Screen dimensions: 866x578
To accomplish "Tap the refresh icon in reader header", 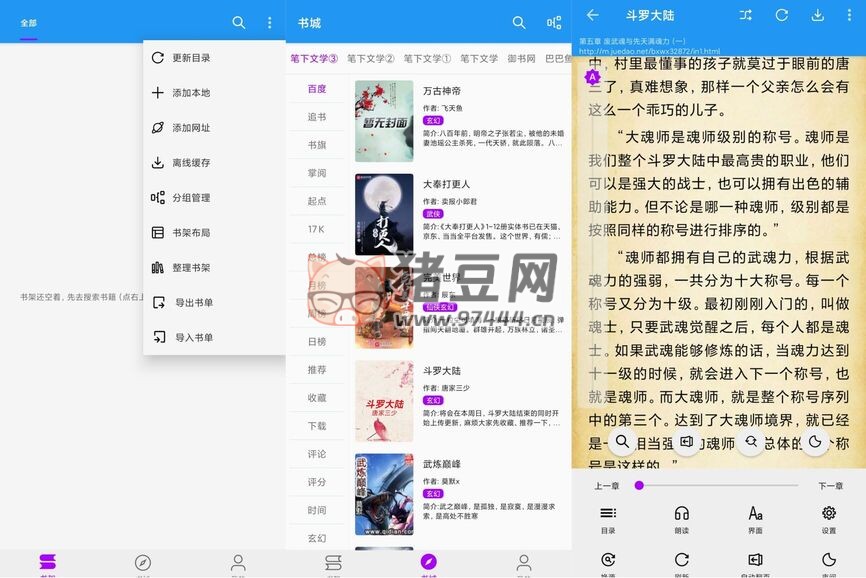I will pos(781,15).
